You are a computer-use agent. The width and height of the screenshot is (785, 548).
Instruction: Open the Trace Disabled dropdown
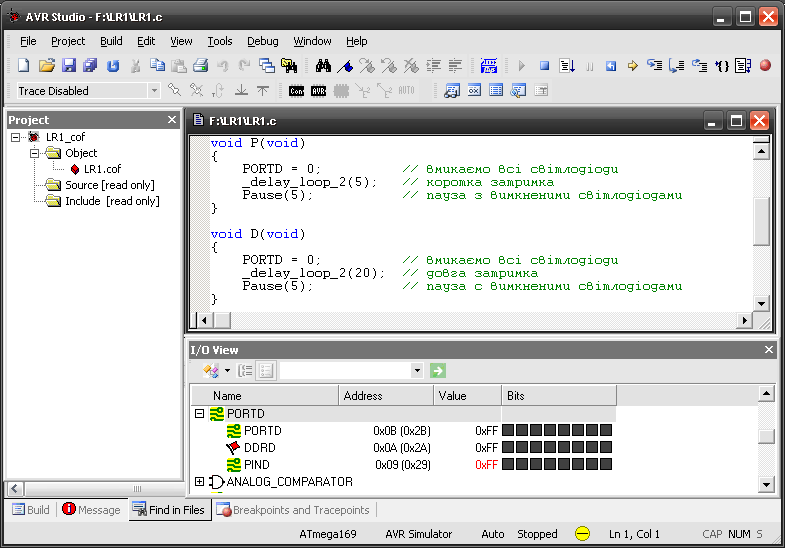click(154, 91)
